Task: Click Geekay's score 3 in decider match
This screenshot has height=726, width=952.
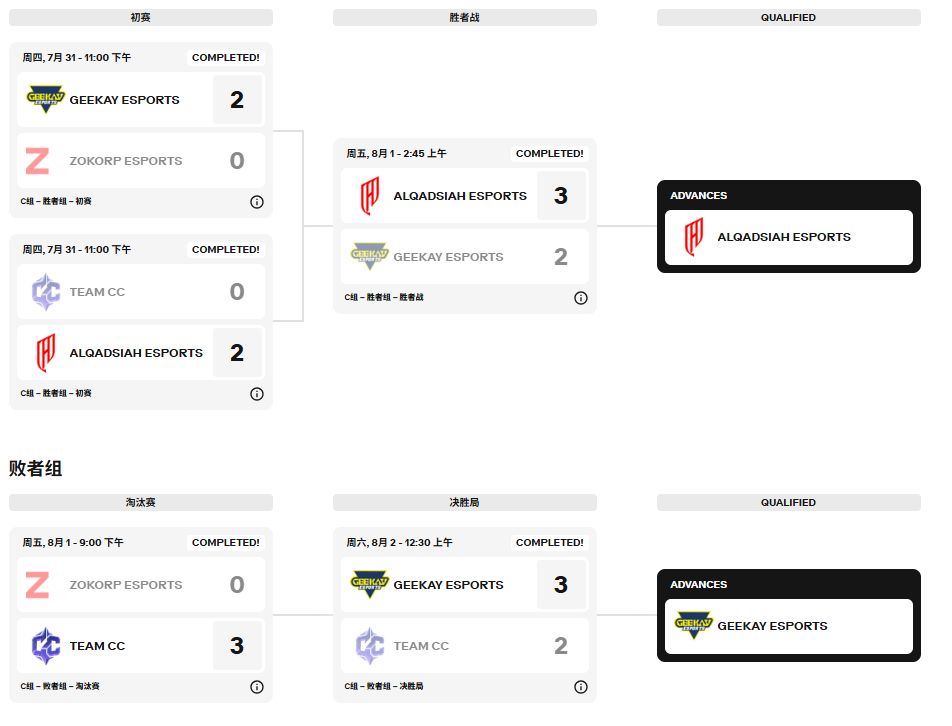Action: (561, 585)
